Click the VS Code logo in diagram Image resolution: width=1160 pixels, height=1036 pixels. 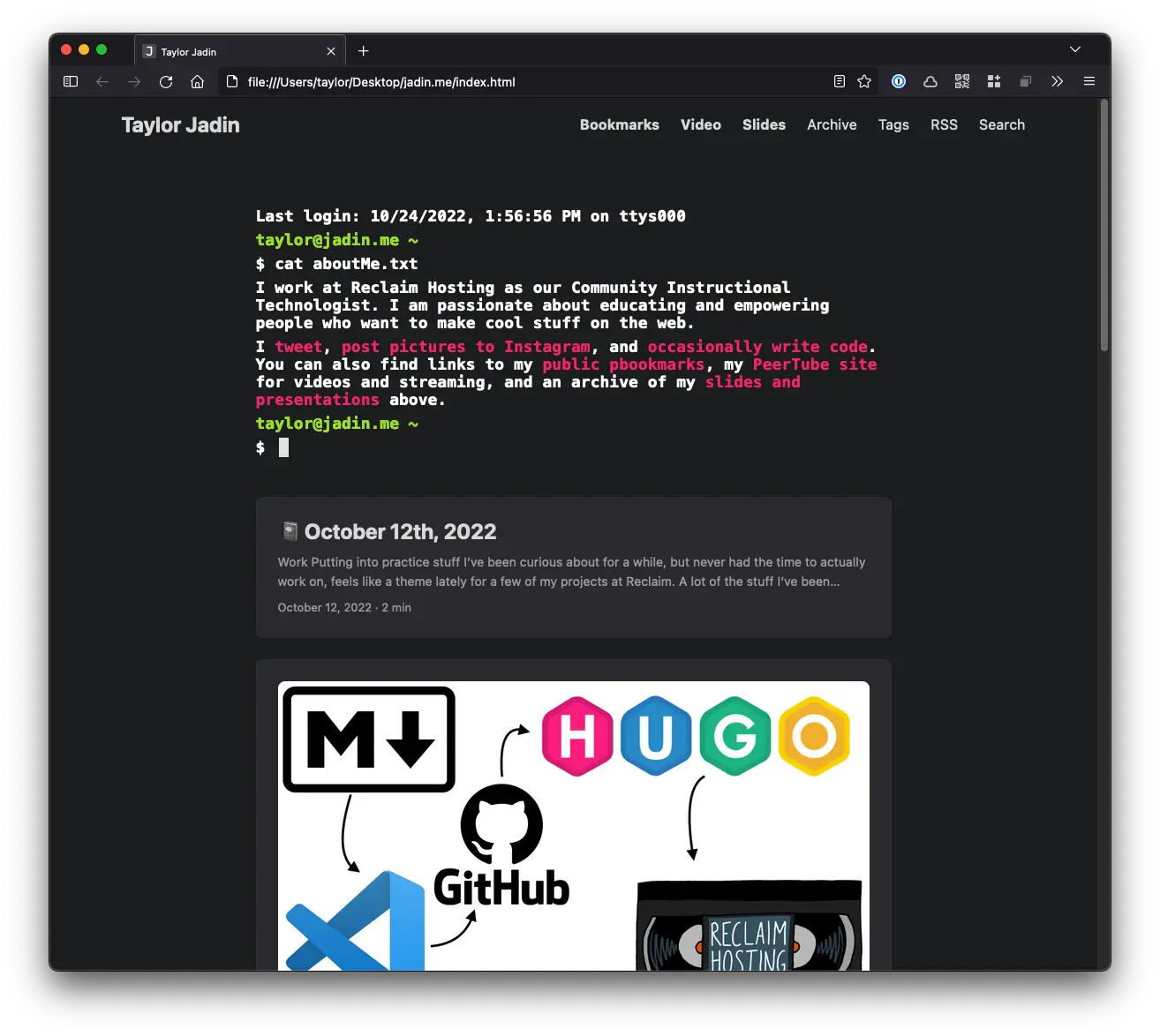356,920
